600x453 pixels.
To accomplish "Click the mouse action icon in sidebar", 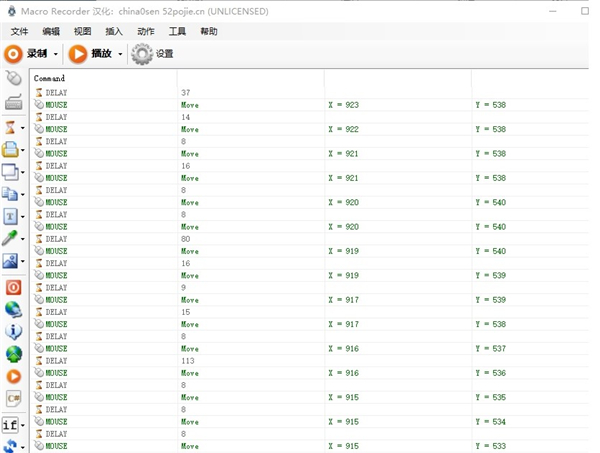I will [13, 79].
